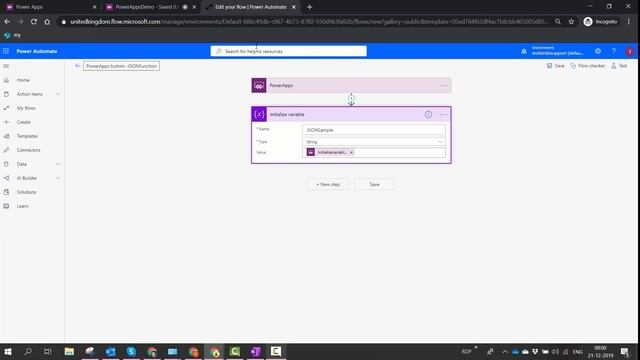The height and width of the screenshot is (360, 640).
Task: Collapse the left navigation hamburger menu
Action: 6,66
